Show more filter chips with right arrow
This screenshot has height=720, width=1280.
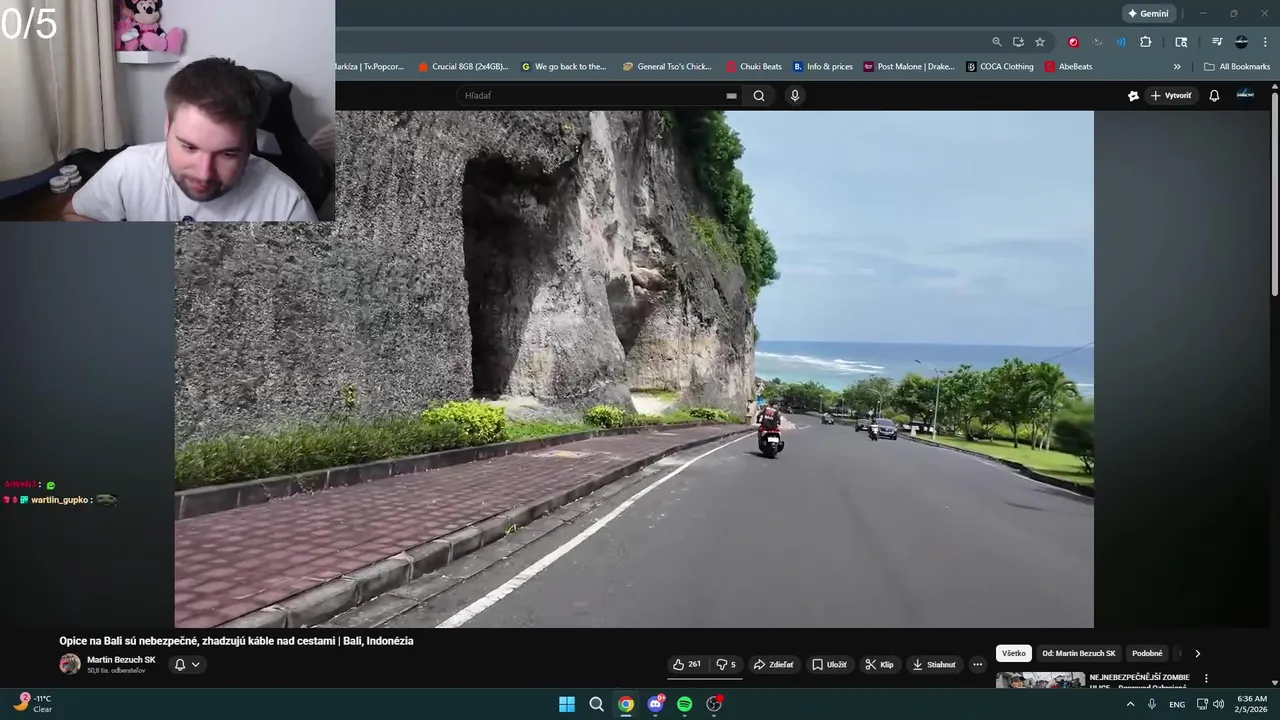1197,654
